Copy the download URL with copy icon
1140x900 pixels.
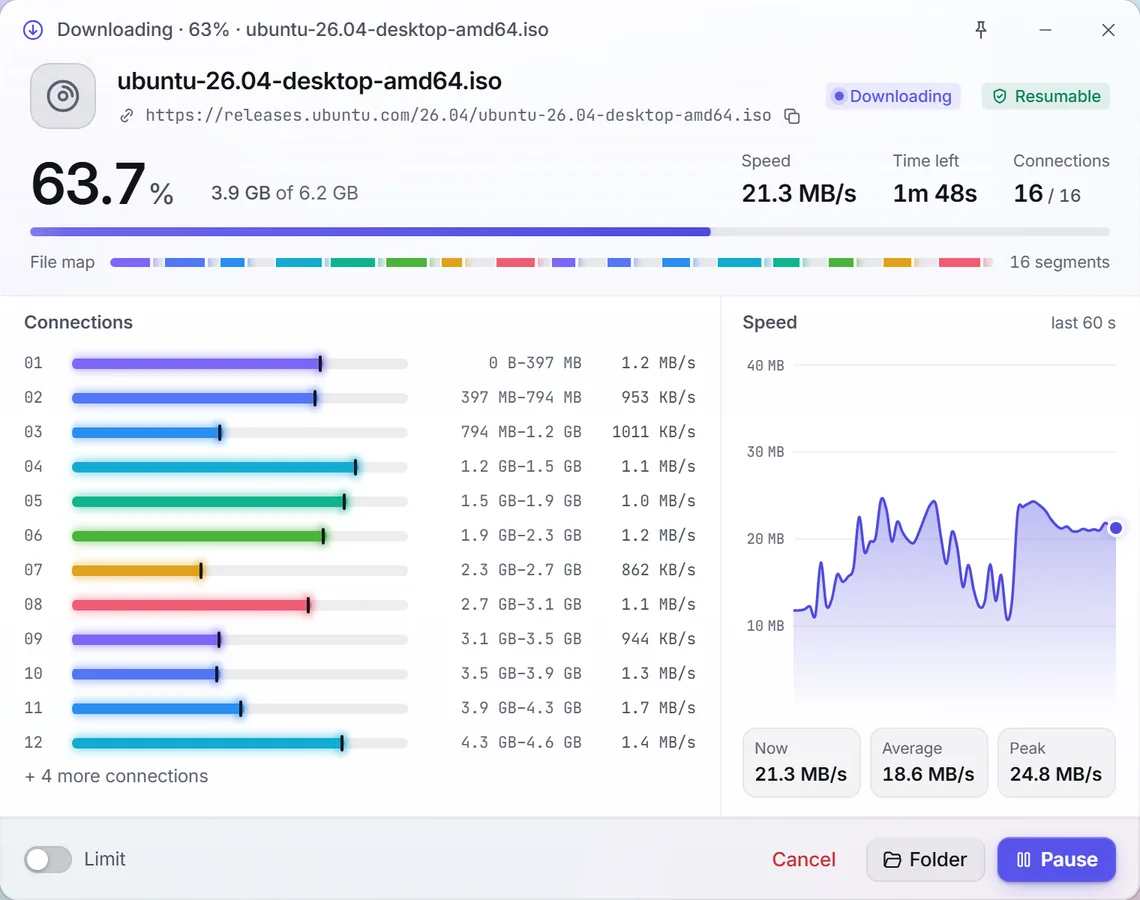click(792, 116)
